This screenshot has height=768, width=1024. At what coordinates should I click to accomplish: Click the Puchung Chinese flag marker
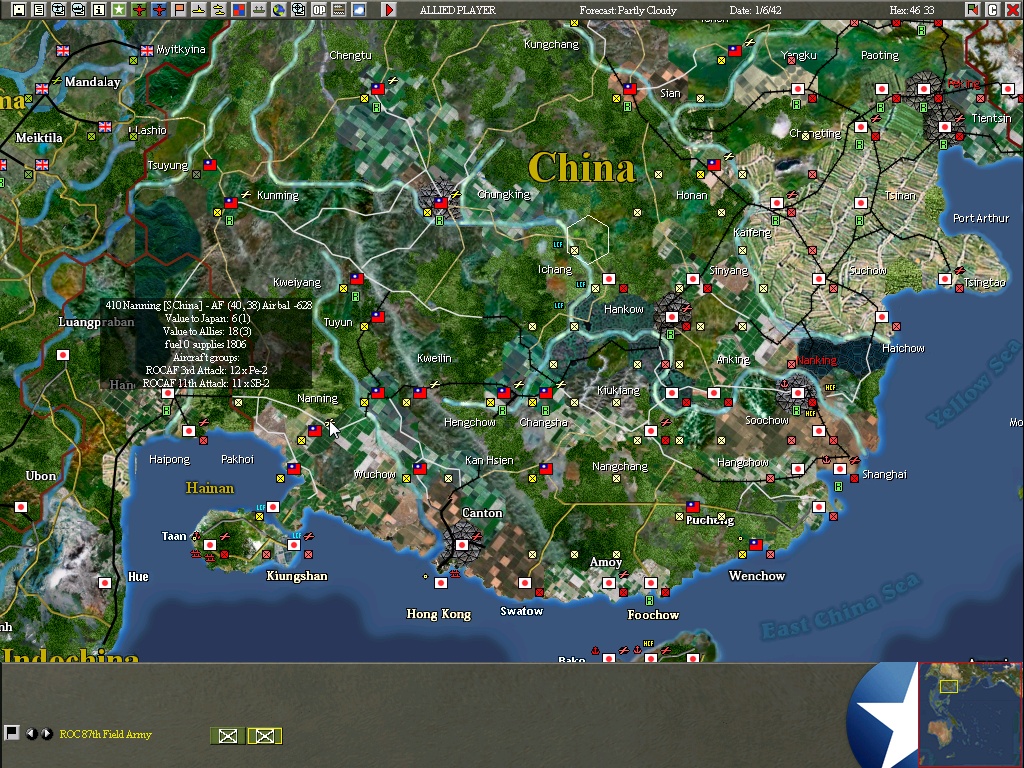click(x=693, y=506)
